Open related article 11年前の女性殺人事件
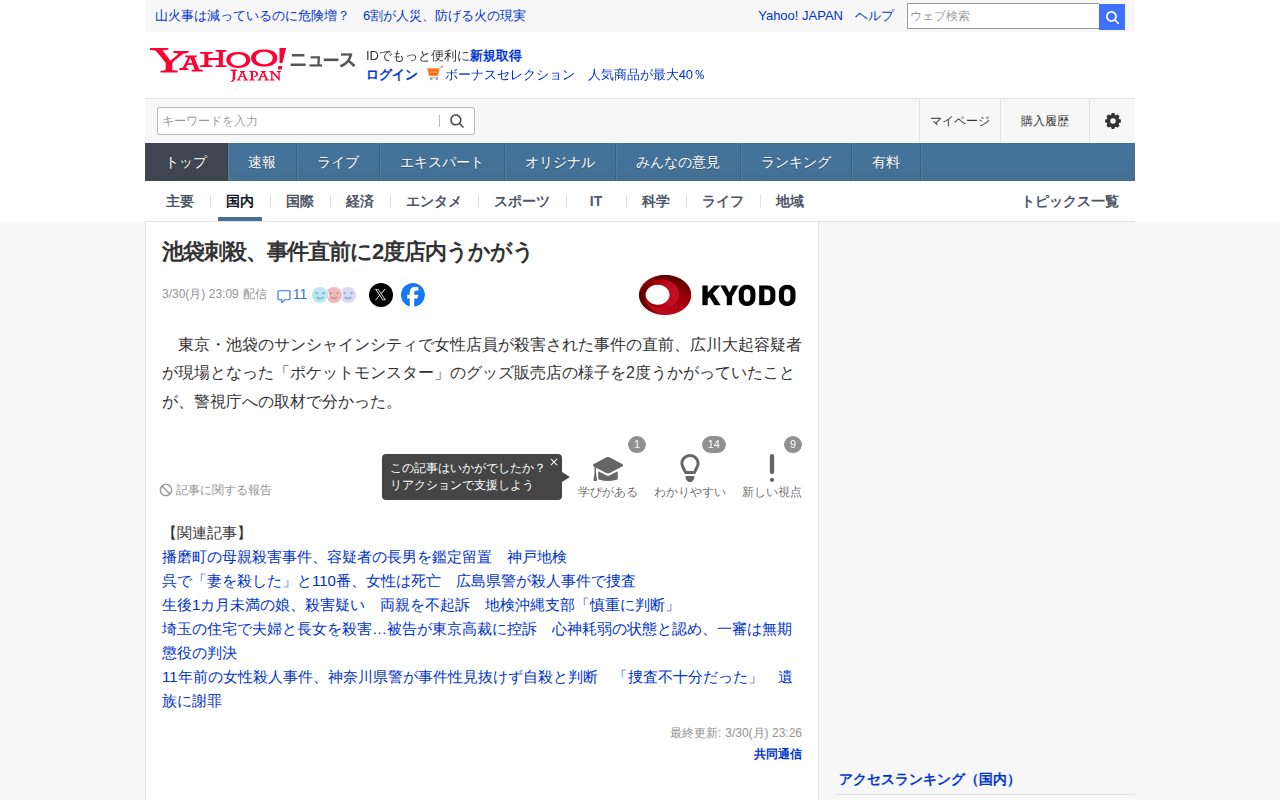 pos(477,689)
